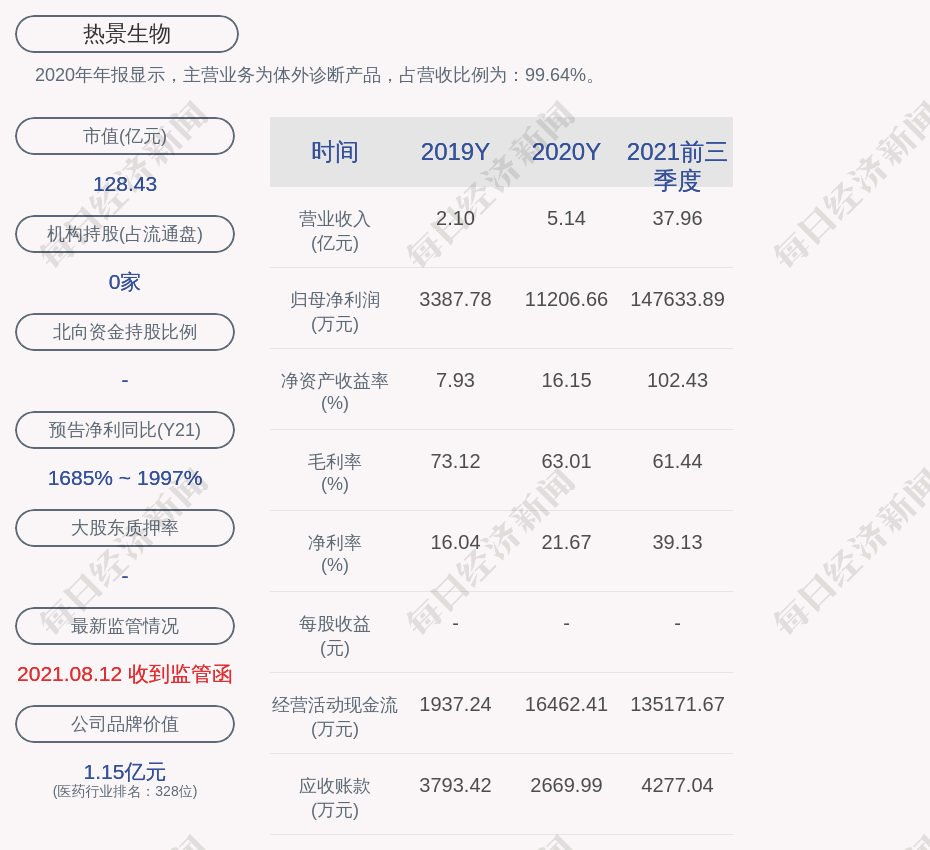Select the 2019Y column header
Screen dimensions: 930x850
coord(456,152)
